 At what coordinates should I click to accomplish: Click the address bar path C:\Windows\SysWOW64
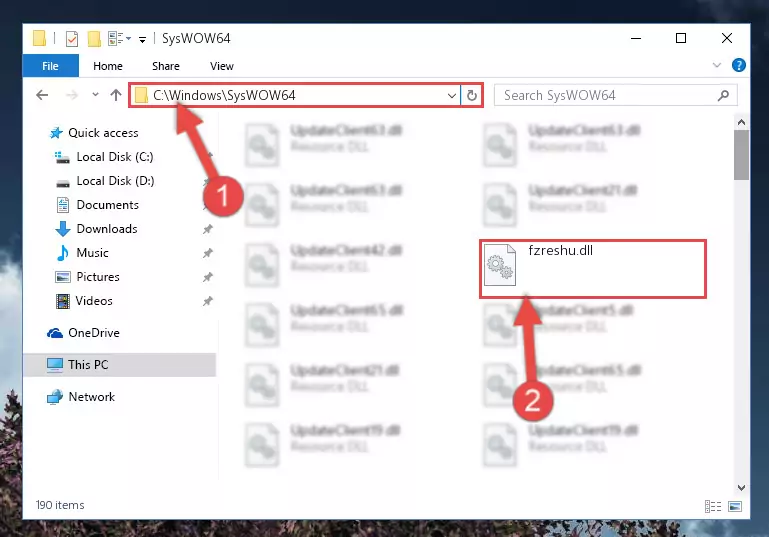click(x=224, y=95)
